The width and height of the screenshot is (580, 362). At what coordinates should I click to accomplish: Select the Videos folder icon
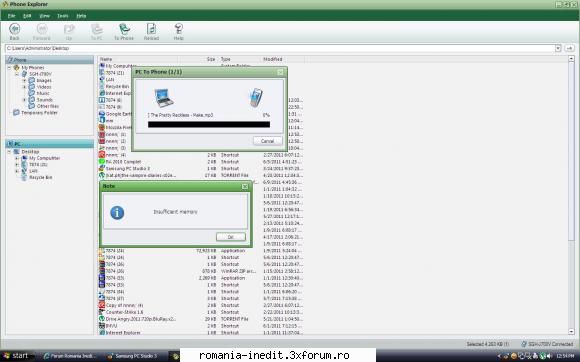(x=32, y=87)
